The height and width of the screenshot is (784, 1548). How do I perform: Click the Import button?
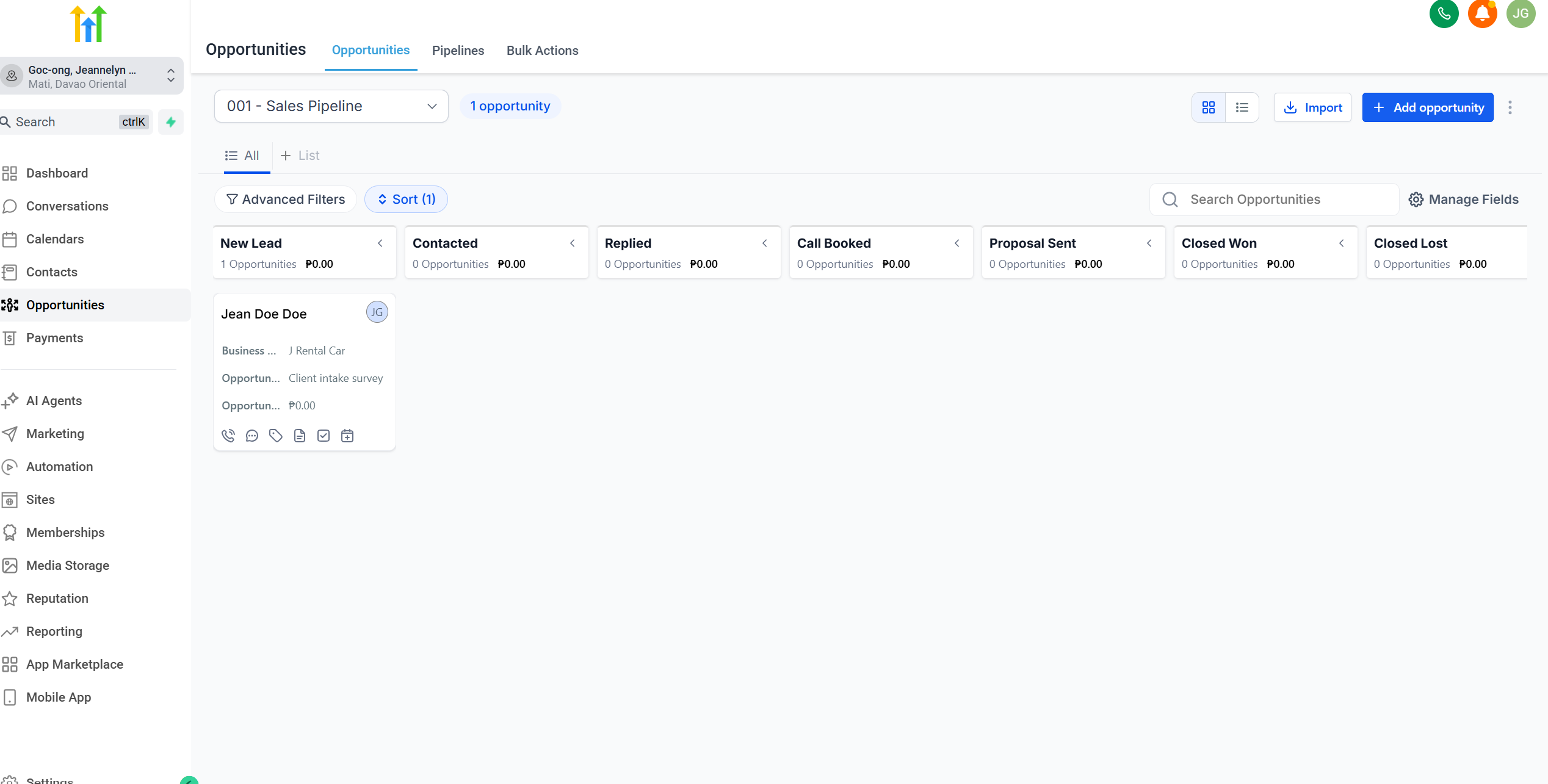click(x=1312, y=107)
